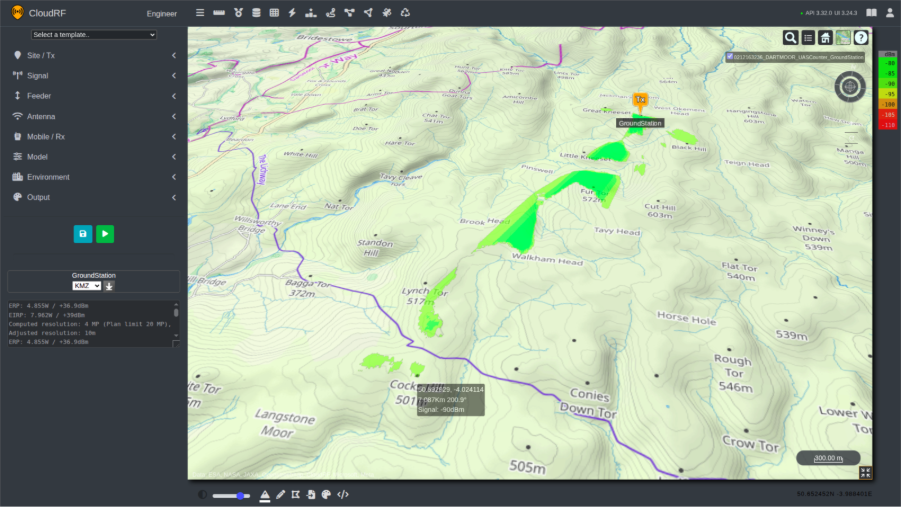Click the color palette icon below map
901x507 pixels.
pyautogui.click(x=326, y=494)
